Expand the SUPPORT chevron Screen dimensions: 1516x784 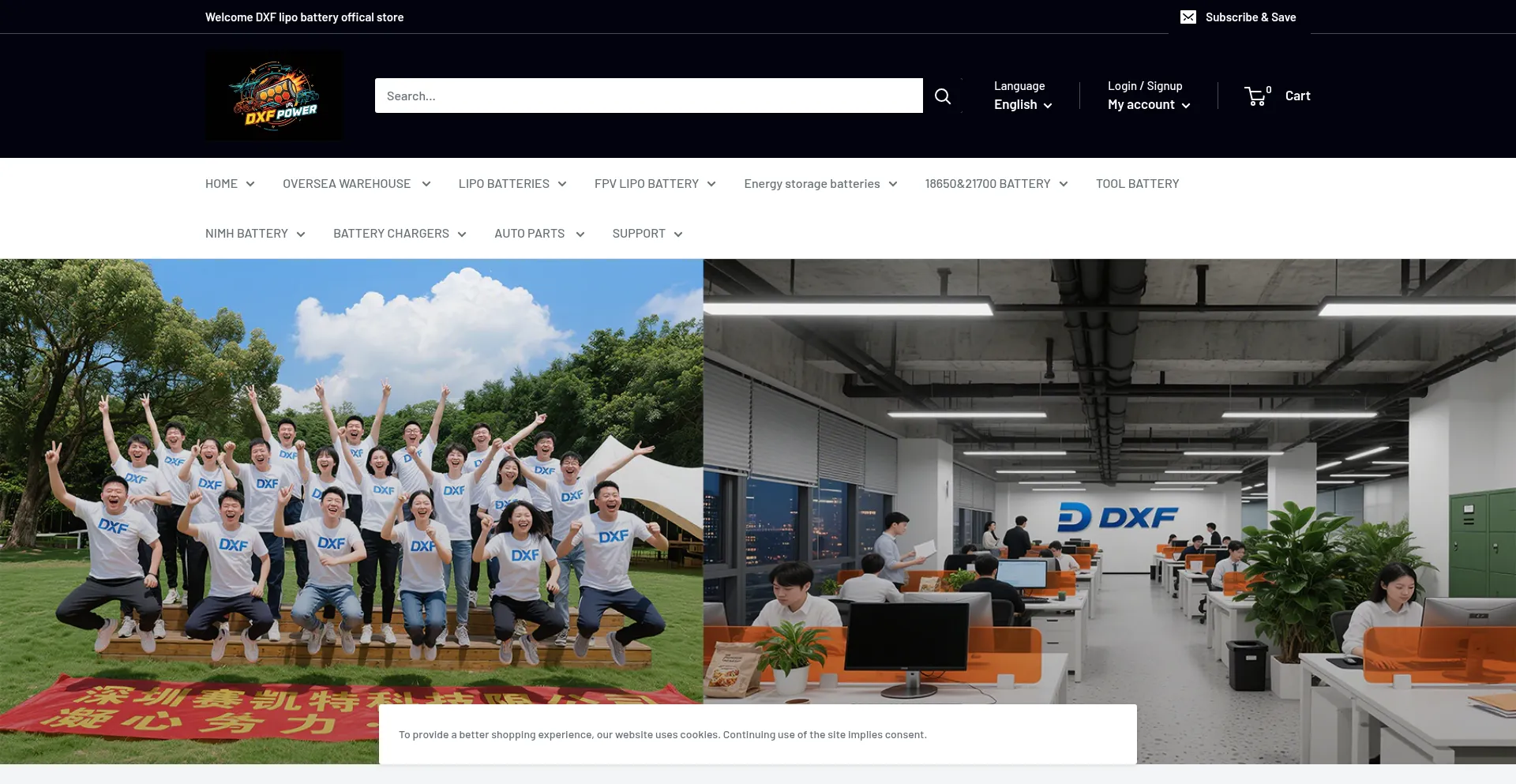pos(677,234)
